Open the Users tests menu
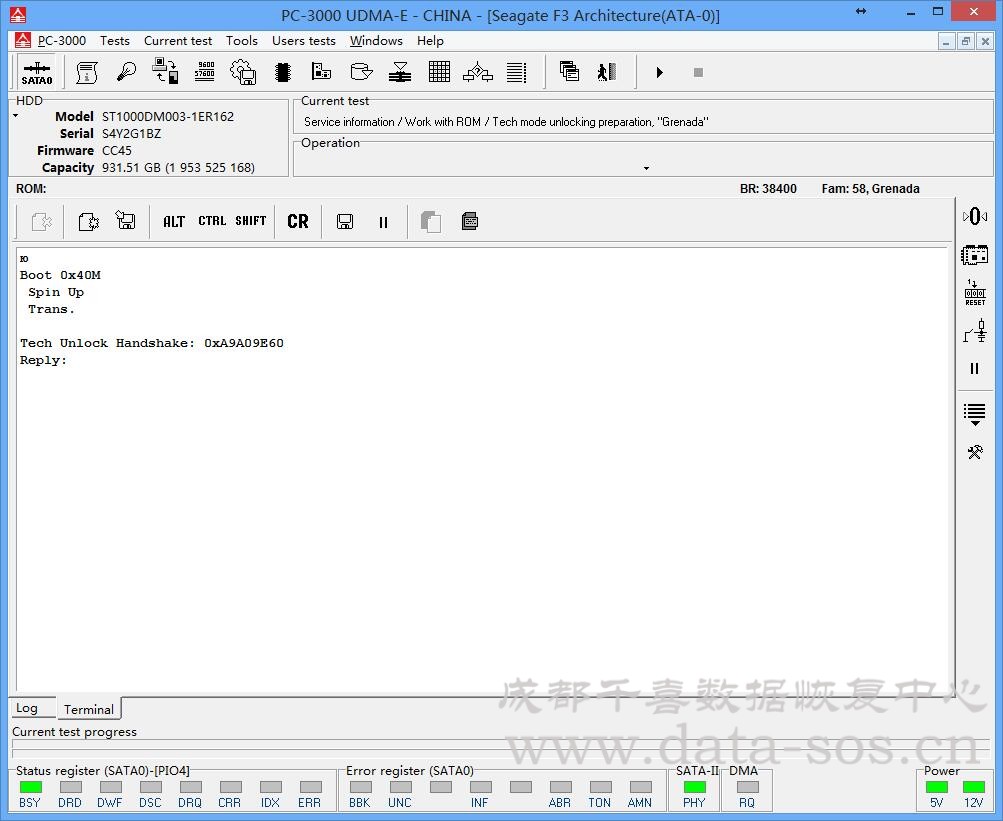This screenshot has height=821, width=1003. pos(303,41)
